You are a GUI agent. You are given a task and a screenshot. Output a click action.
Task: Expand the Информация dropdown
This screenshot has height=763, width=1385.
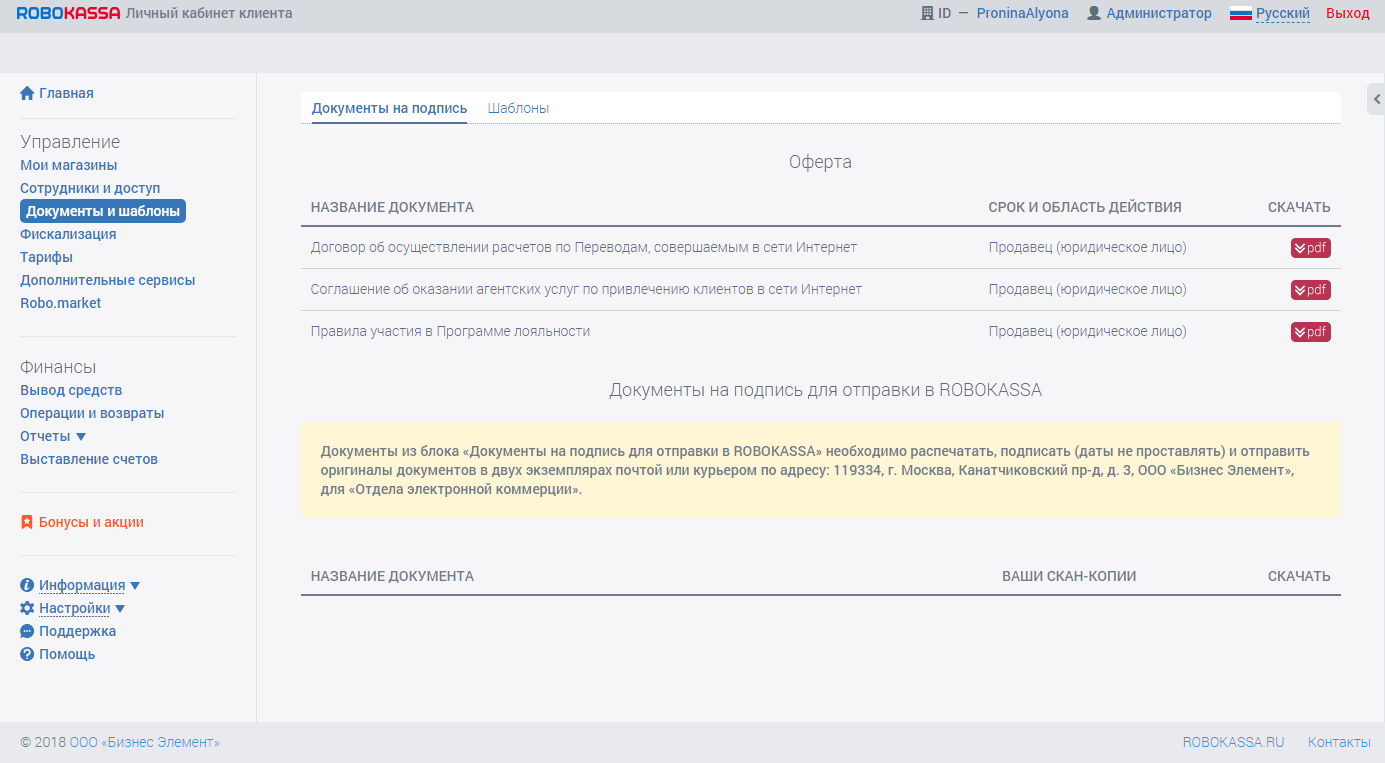pyautogui.click(x=135, y=586)
